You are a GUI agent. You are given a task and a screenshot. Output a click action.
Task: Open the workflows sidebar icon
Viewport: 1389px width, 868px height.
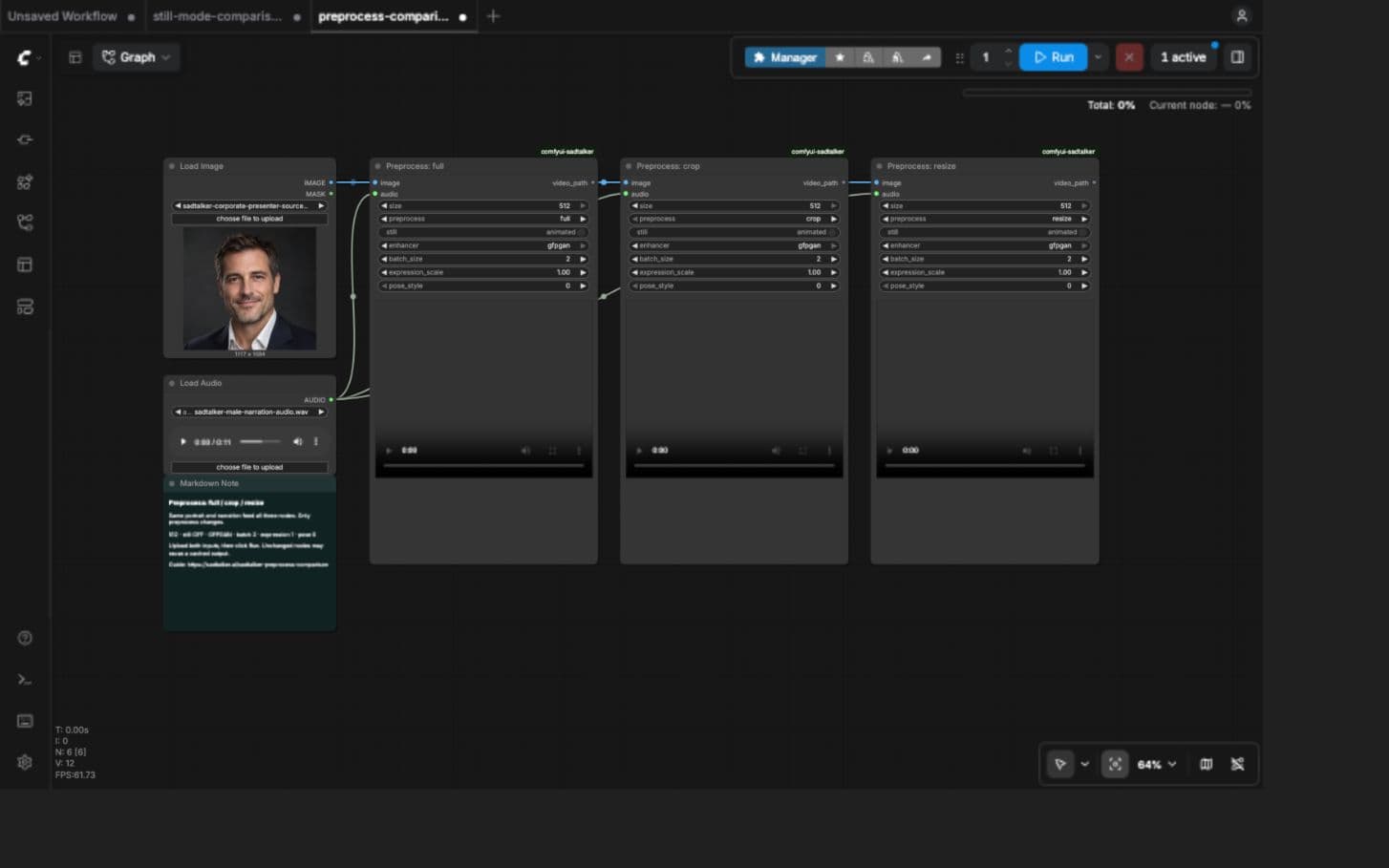[25, 222]
